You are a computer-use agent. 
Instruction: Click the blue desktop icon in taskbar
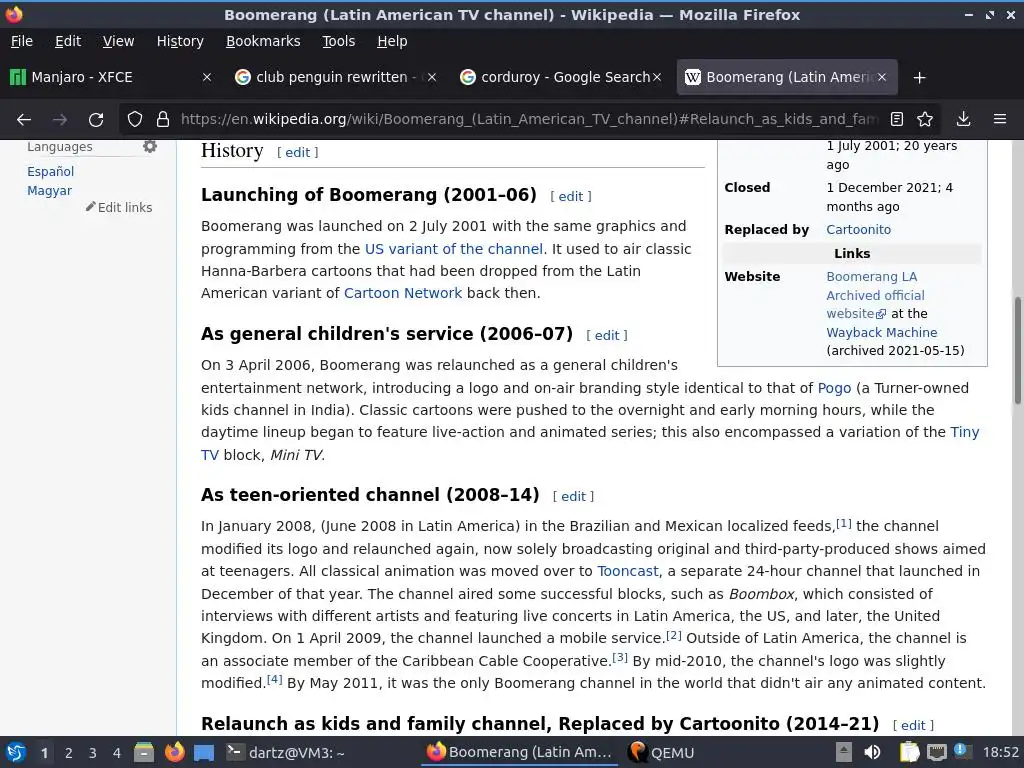pyautogui.click(x=204, y=752)
